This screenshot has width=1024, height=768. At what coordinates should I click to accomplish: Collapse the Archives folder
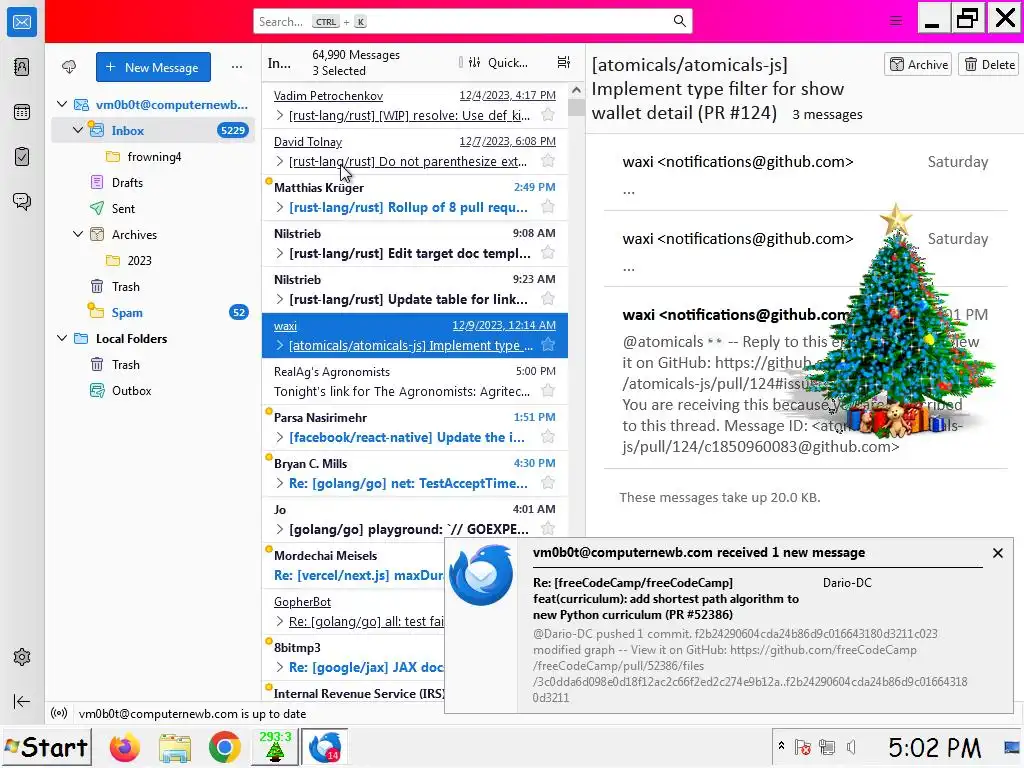coord(78,234)
